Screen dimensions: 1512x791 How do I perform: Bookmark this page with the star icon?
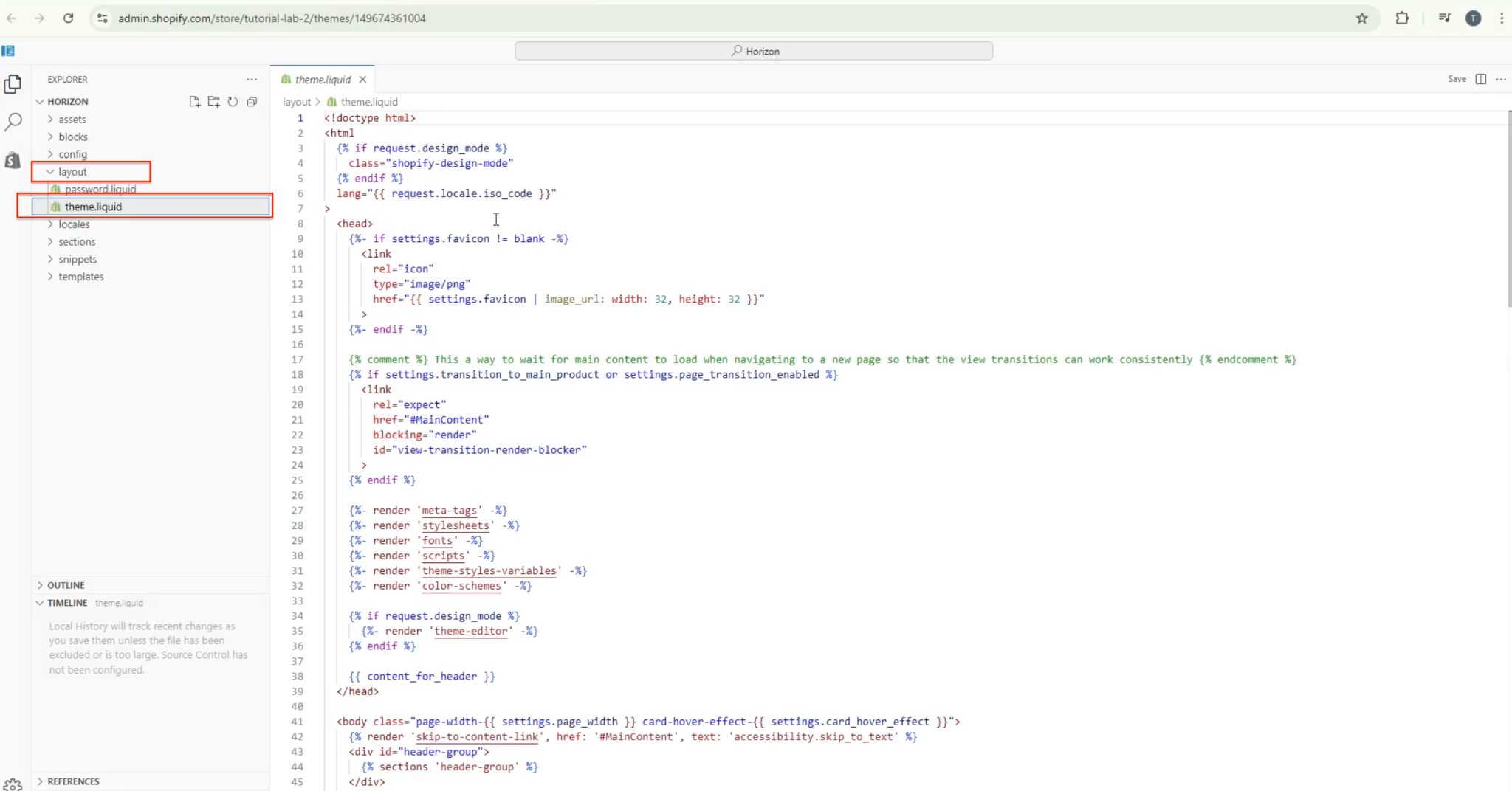(1362, 18)
